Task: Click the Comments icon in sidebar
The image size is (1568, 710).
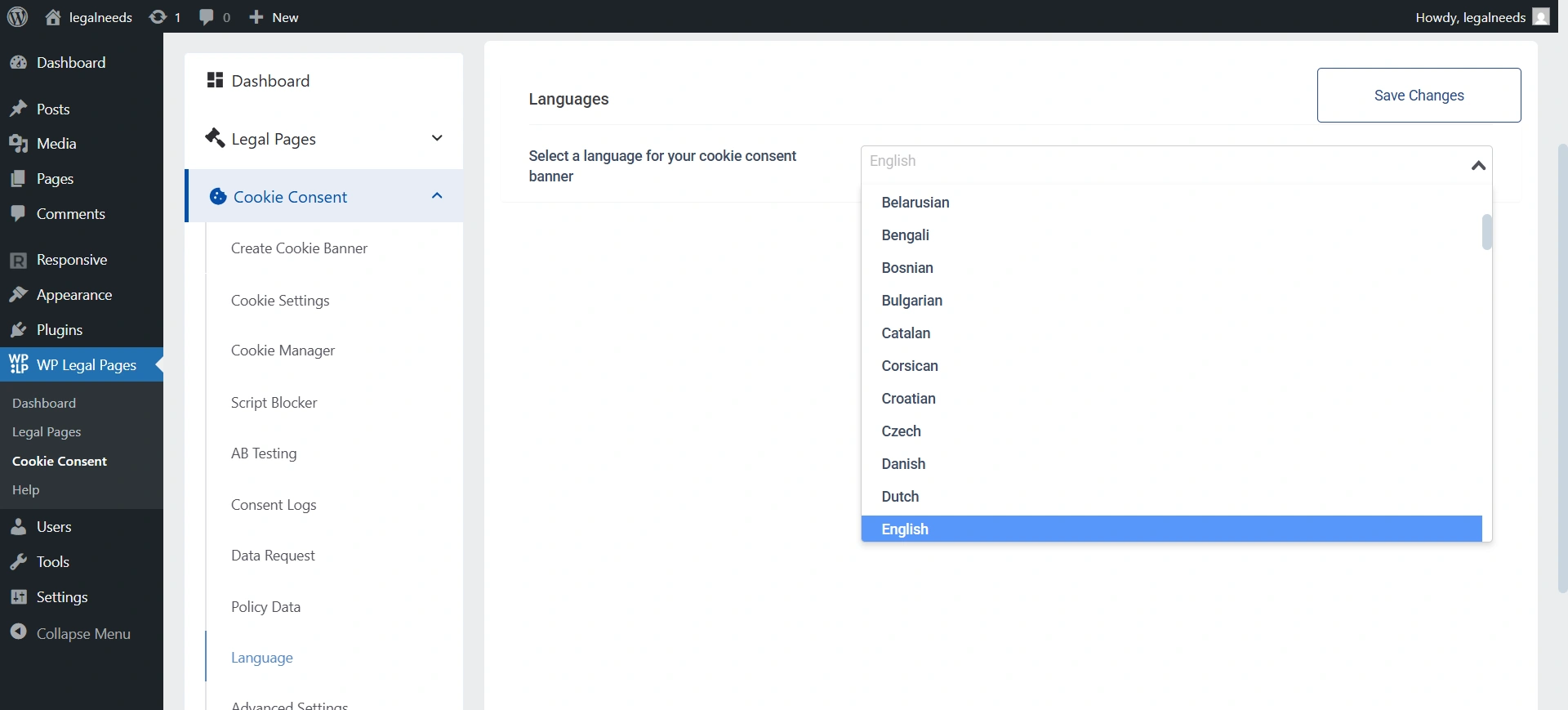Action: (18, 214)
